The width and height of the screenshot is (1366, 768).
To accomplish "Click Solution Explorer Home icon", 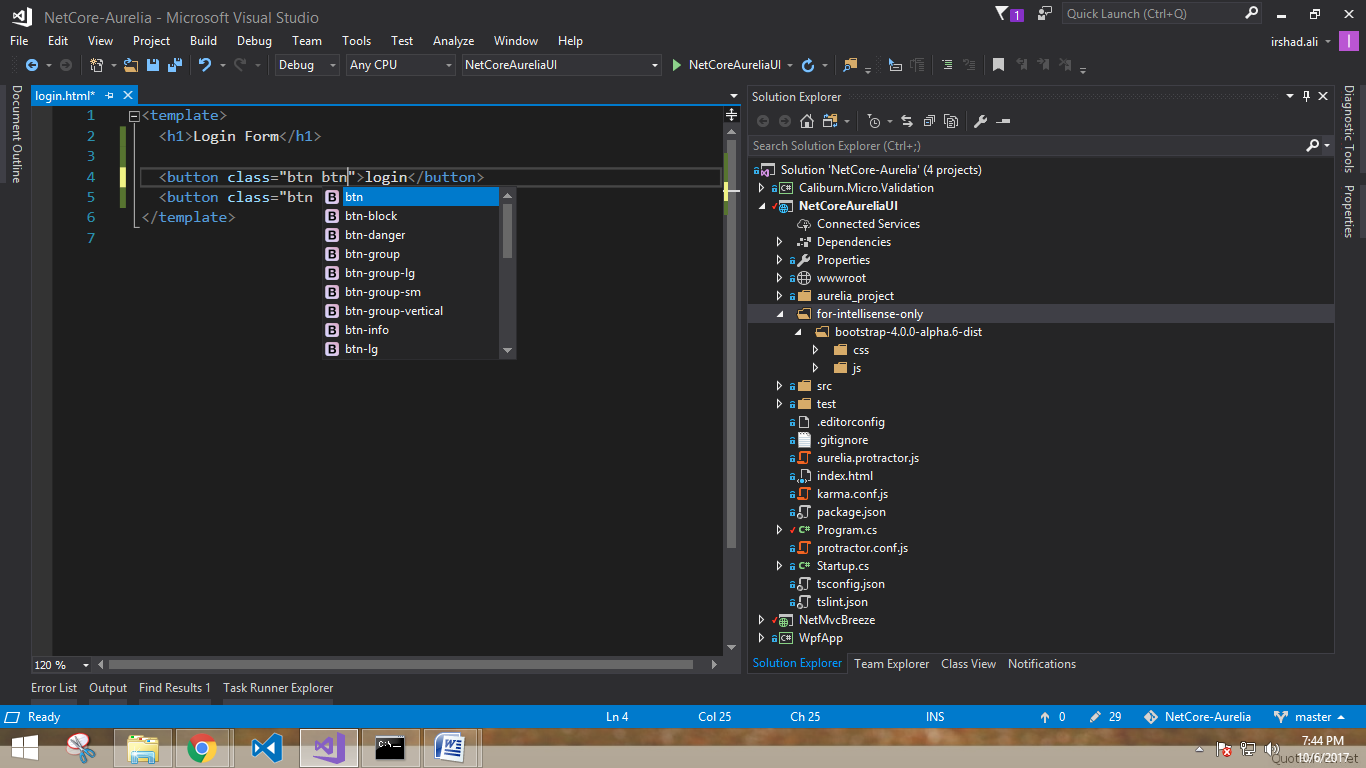I will [x=807, y=121].
